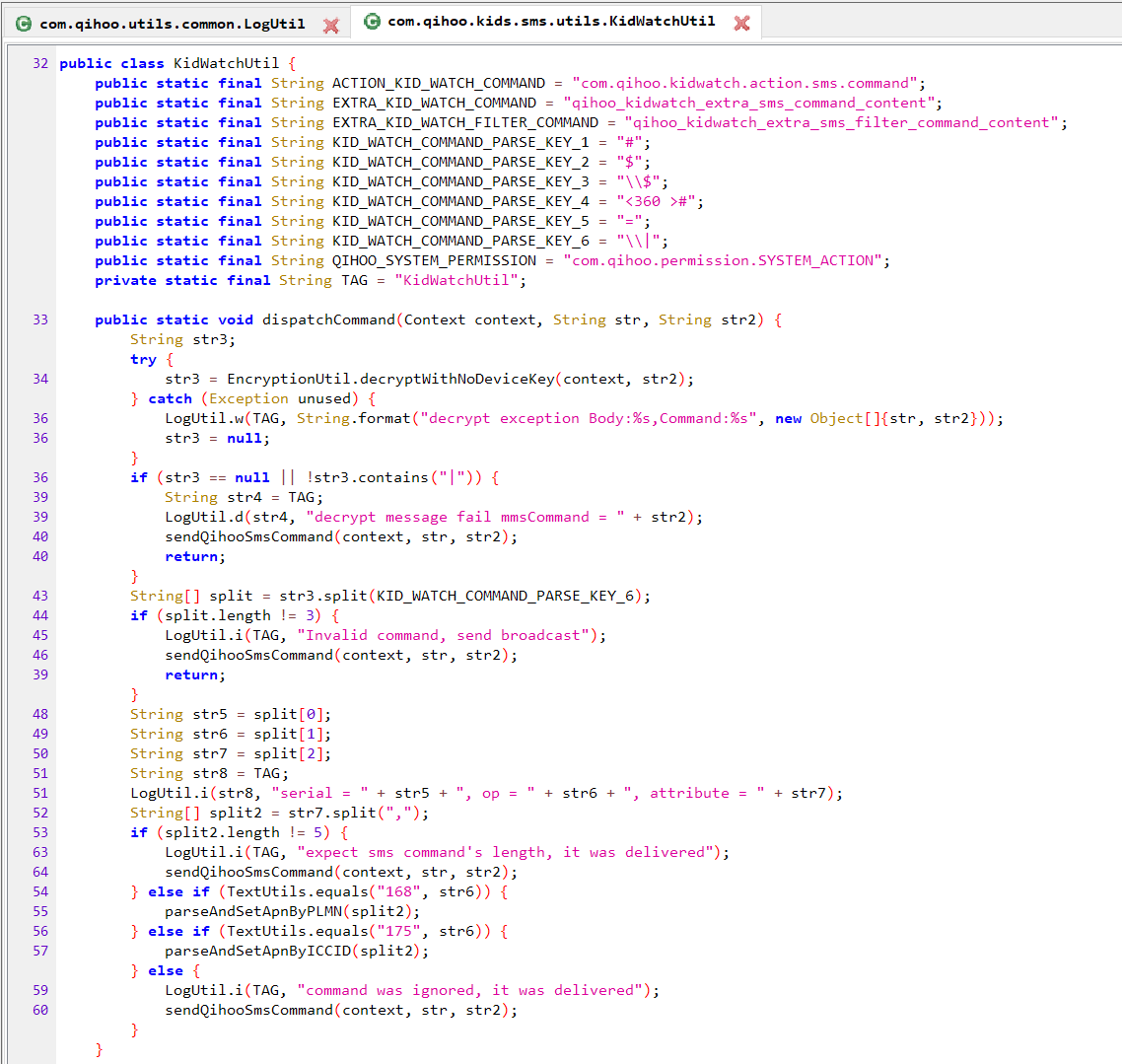The image size is (1122, 1064).
Task: Click the "175" string literal
Action: pos(398,932)
